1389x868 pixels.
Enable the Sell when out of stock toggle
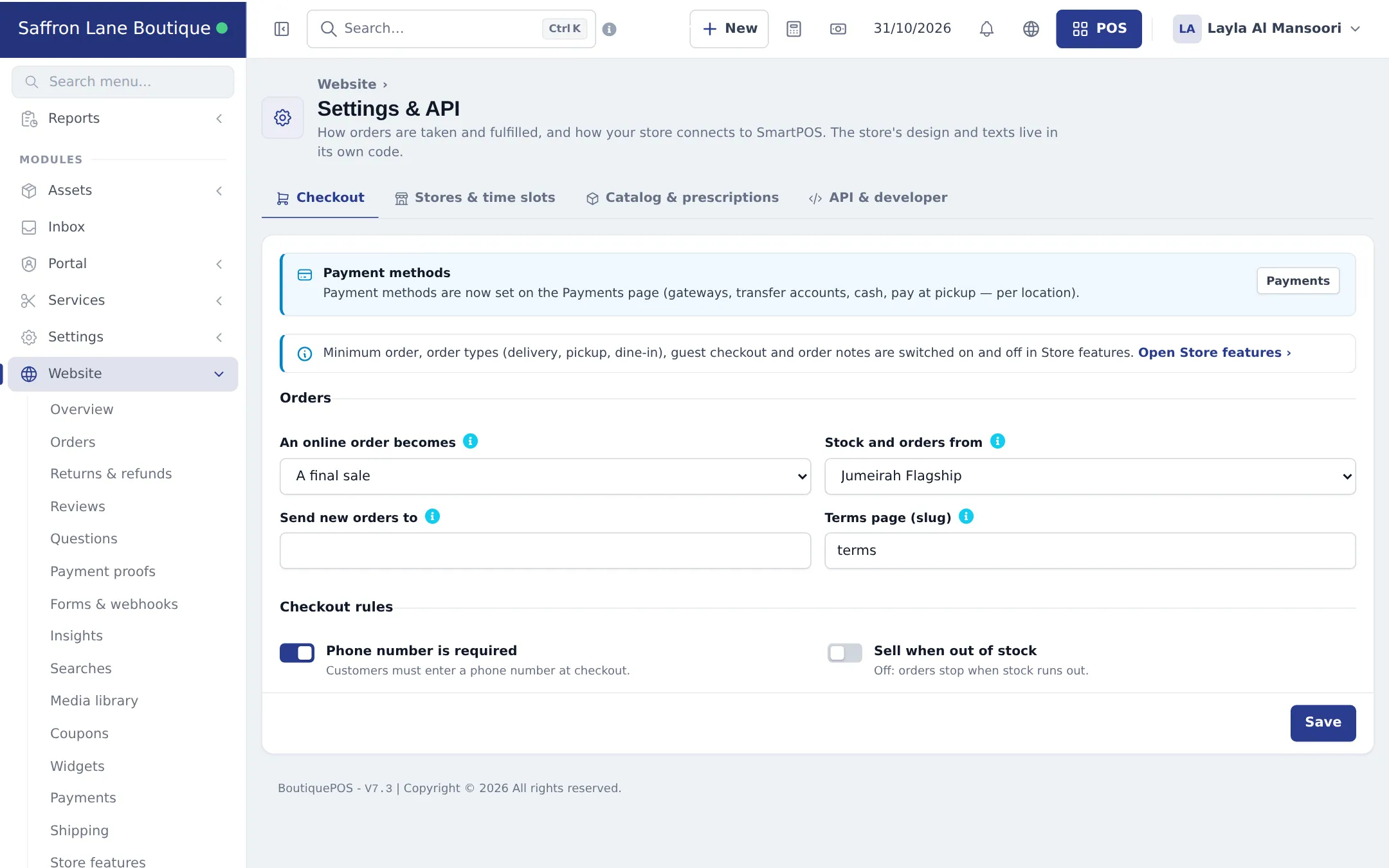click(845, 653)
